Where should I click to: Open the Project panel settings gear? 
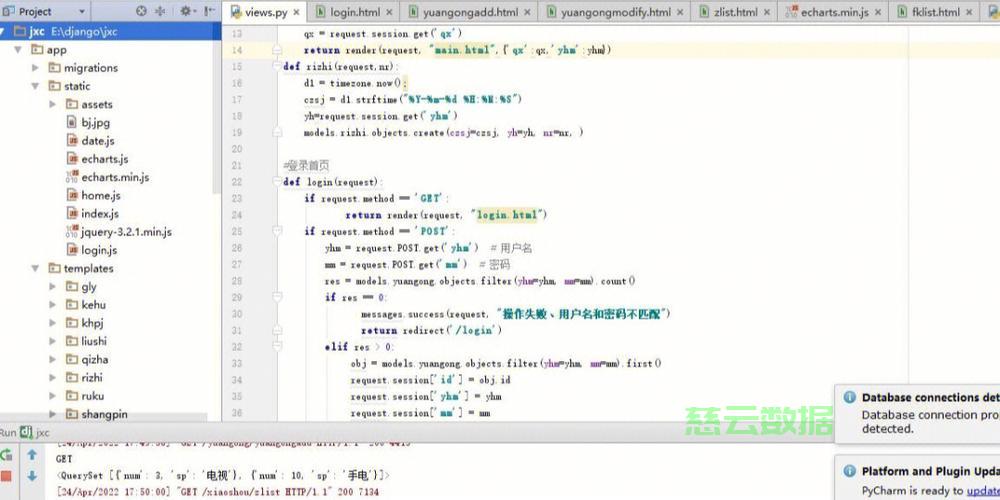[186, 12]
